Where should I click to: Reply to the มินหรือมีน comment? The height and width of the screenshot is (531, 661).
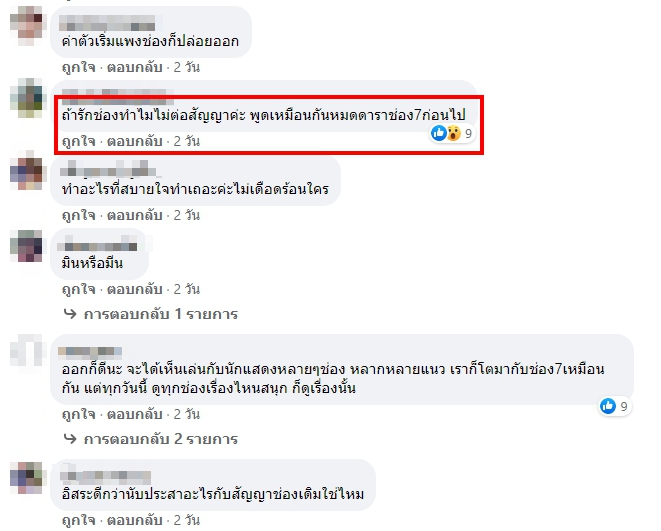(x=134, y=289)
